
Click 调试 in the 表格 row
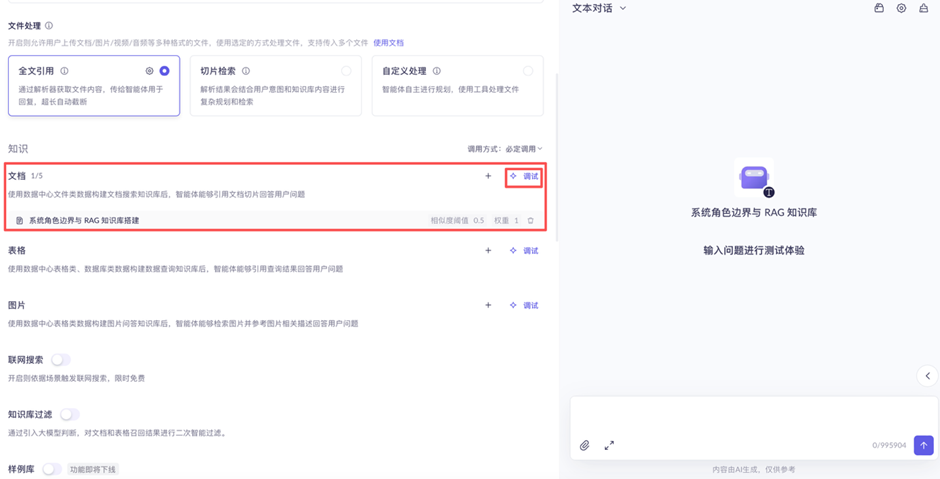point(531,251)
